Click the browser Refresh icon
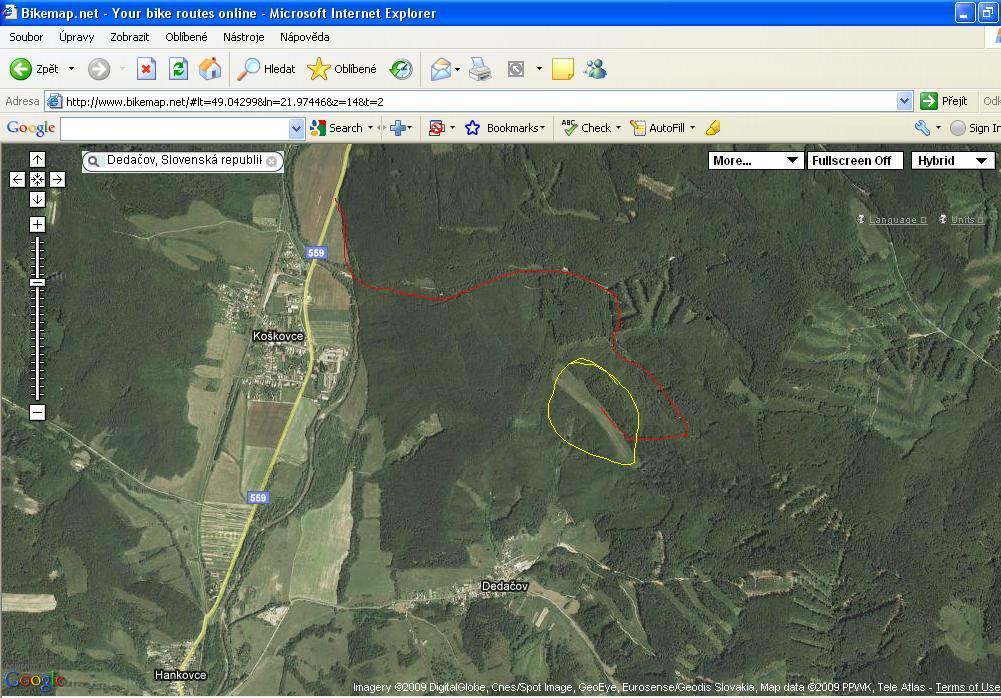1001x698 pixels. click(178, 69)
